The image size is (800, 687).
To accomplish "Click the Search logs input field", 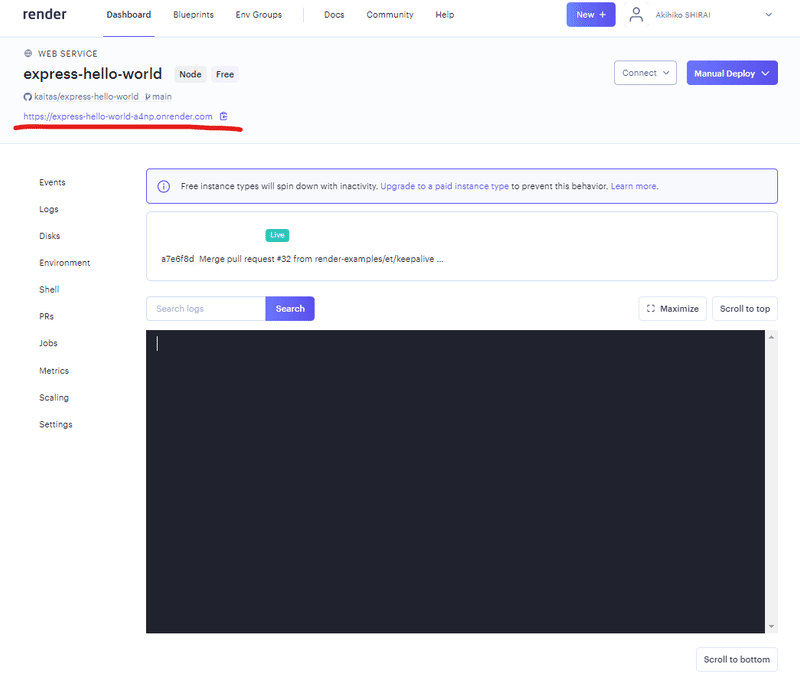I will pyautogui.click(x=205, y=308).
